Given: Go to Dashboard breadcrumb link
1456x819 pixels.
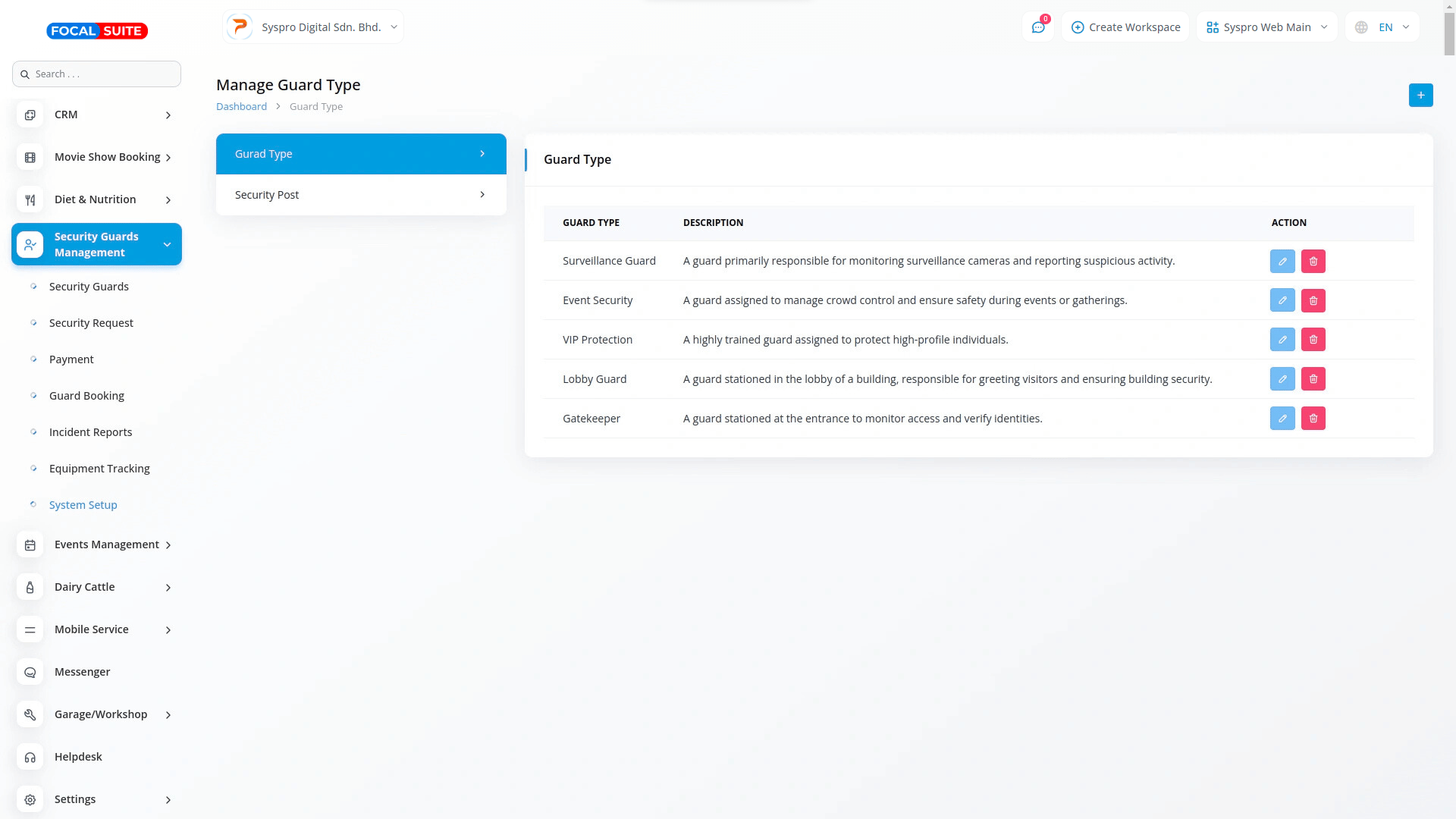Looking at the screenshot, I should (x=241, y=107).
